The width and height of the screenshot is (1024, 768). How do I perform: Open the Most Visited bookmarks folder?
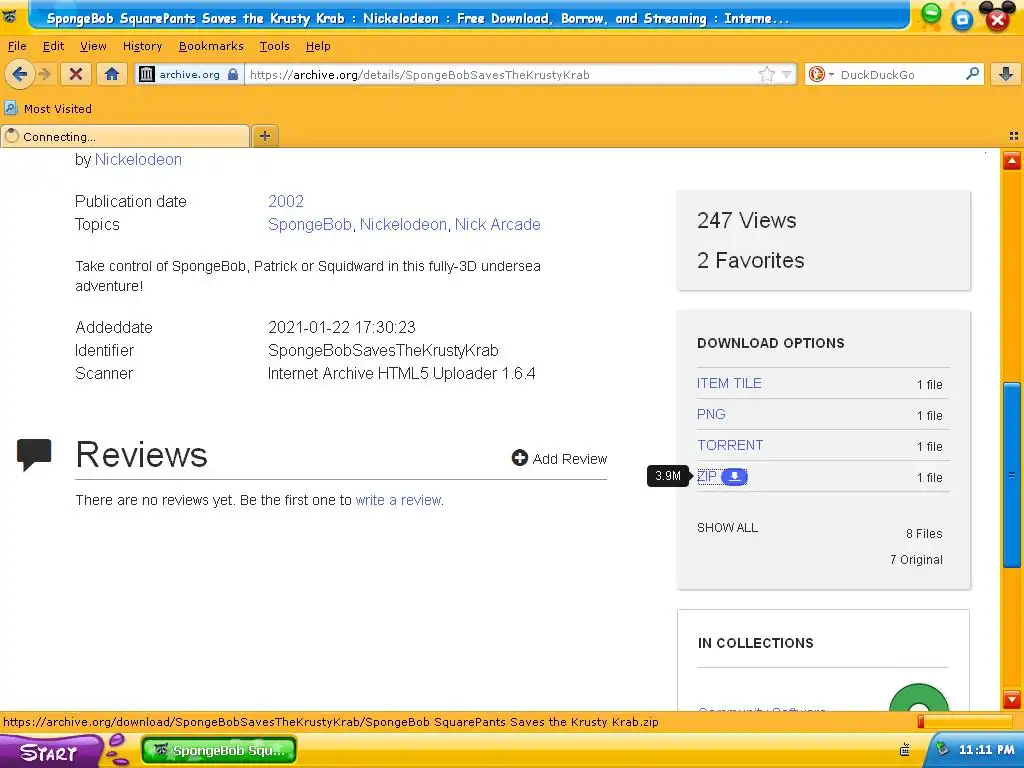[48, 109]
